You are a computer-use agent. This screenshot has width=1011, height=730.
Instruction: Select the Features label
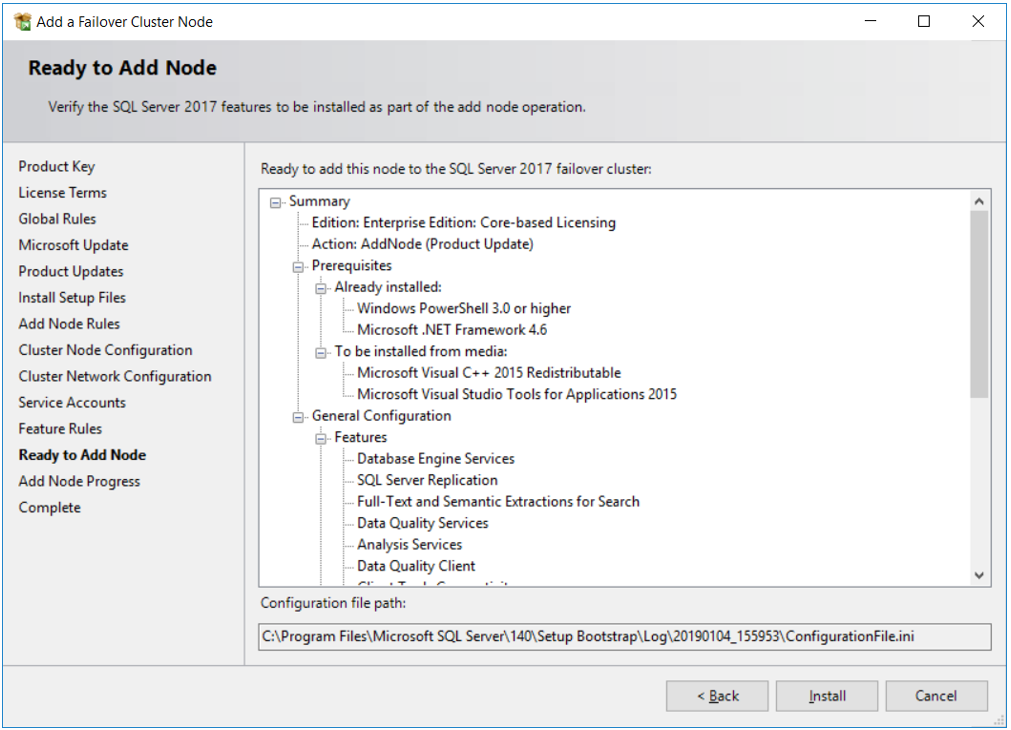(360, 437)
